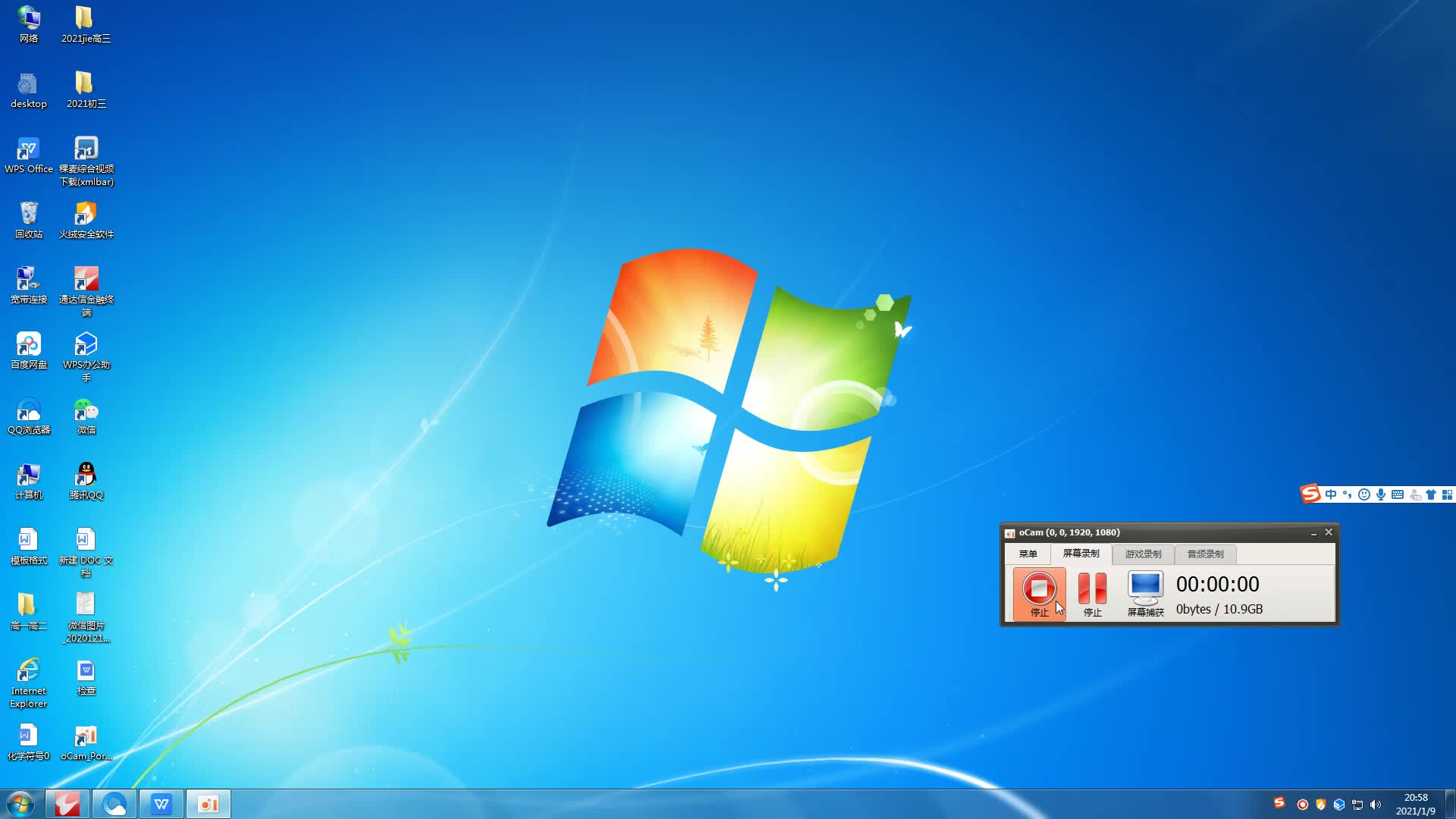This screenshot has width=1456, height=819.
Task: Select the 回收站 recycle bin icon
Action: coord(29,221)
